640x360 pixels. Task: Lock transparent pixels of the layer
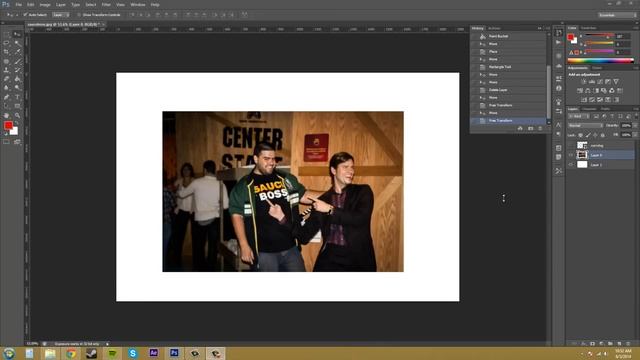tap(580, 135)
